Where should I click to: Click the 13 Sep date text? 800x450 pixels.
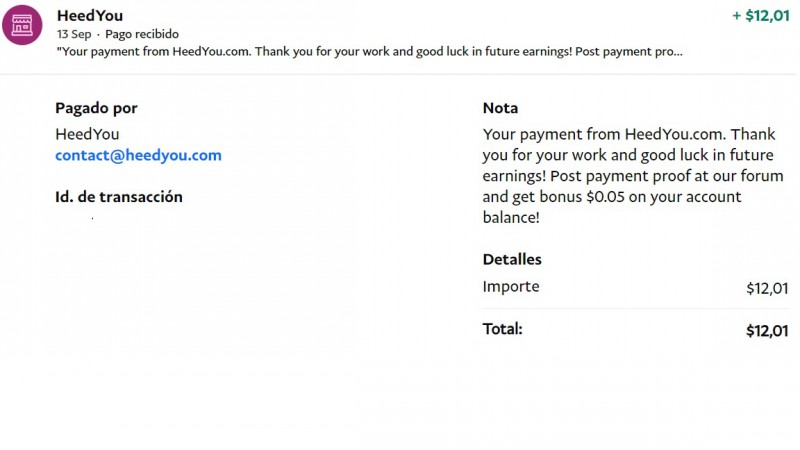tap(73, 34)
